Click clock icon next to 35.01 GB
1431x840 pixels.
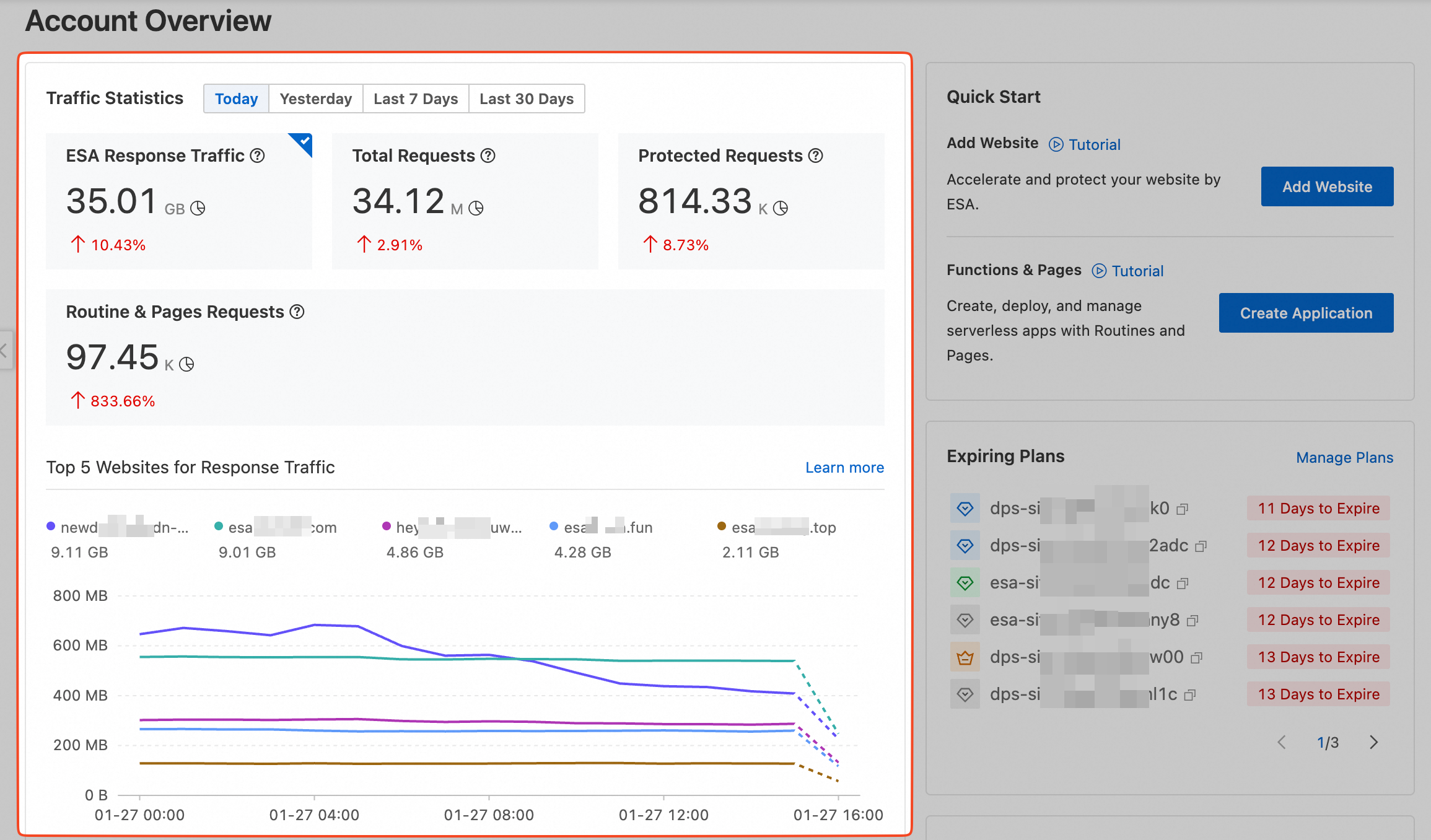tap(198, 208)
